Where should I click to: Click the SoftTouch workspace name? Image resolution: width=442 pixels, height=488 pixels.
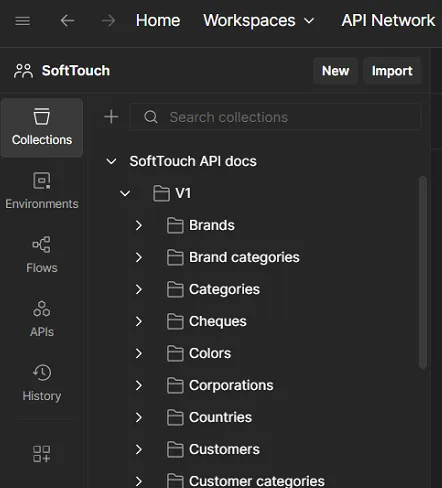(x=76, y=71)
